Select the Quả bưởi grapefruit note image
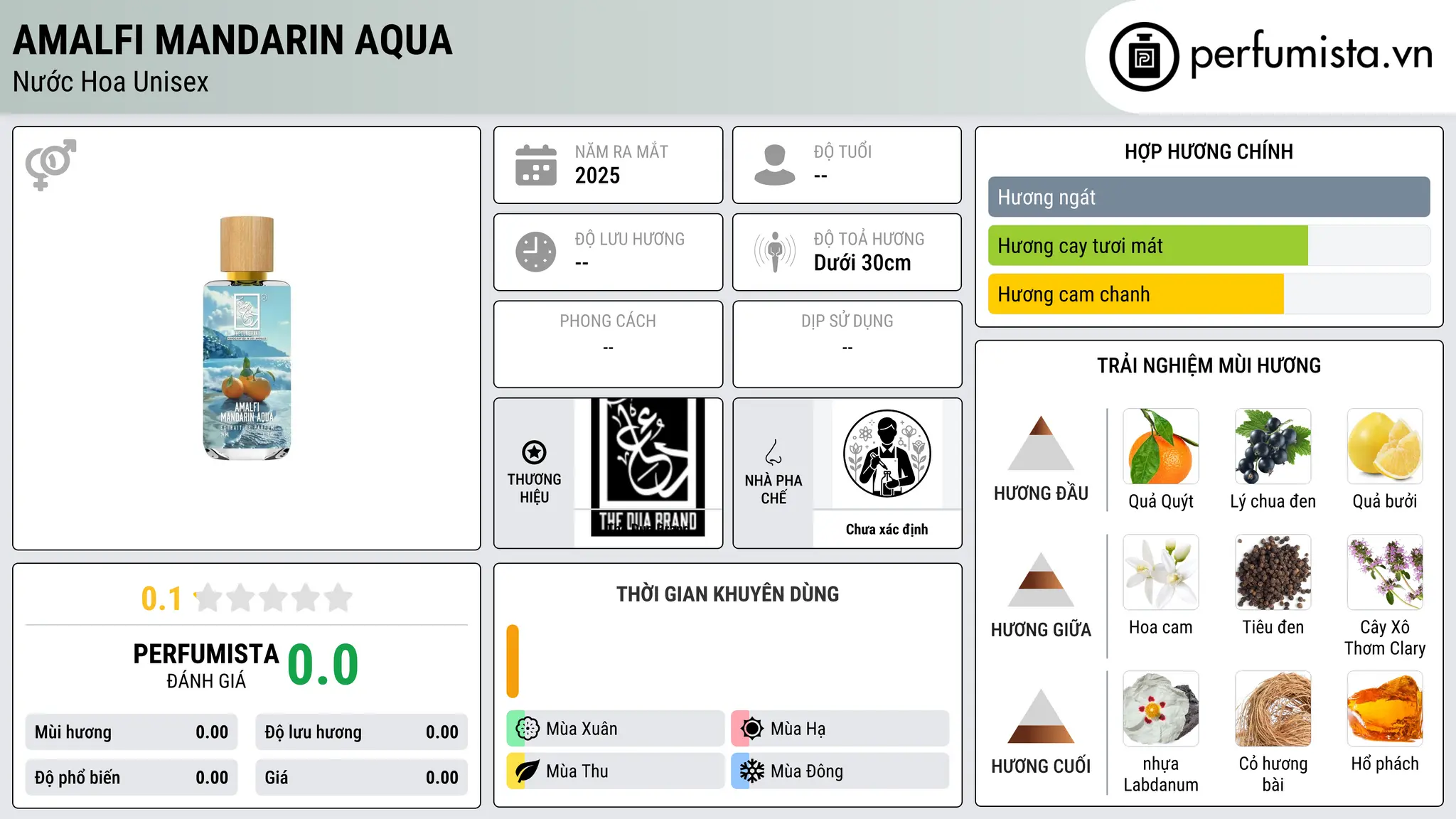The image size is (1456, 819). click(x=1385, y=446)
